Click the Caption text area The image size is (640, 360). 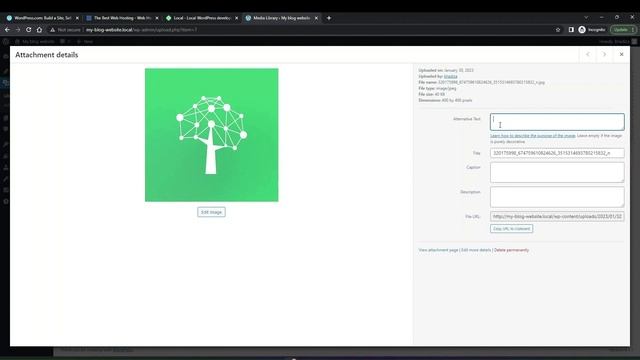pos(557,172)
